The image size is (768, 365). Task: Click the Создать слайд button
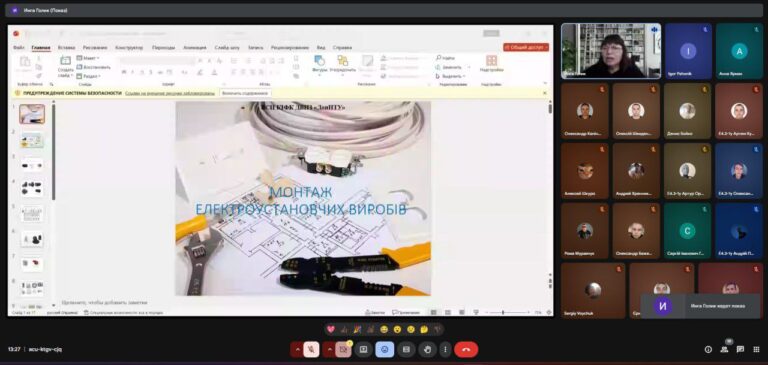click(x=65, y=67)
